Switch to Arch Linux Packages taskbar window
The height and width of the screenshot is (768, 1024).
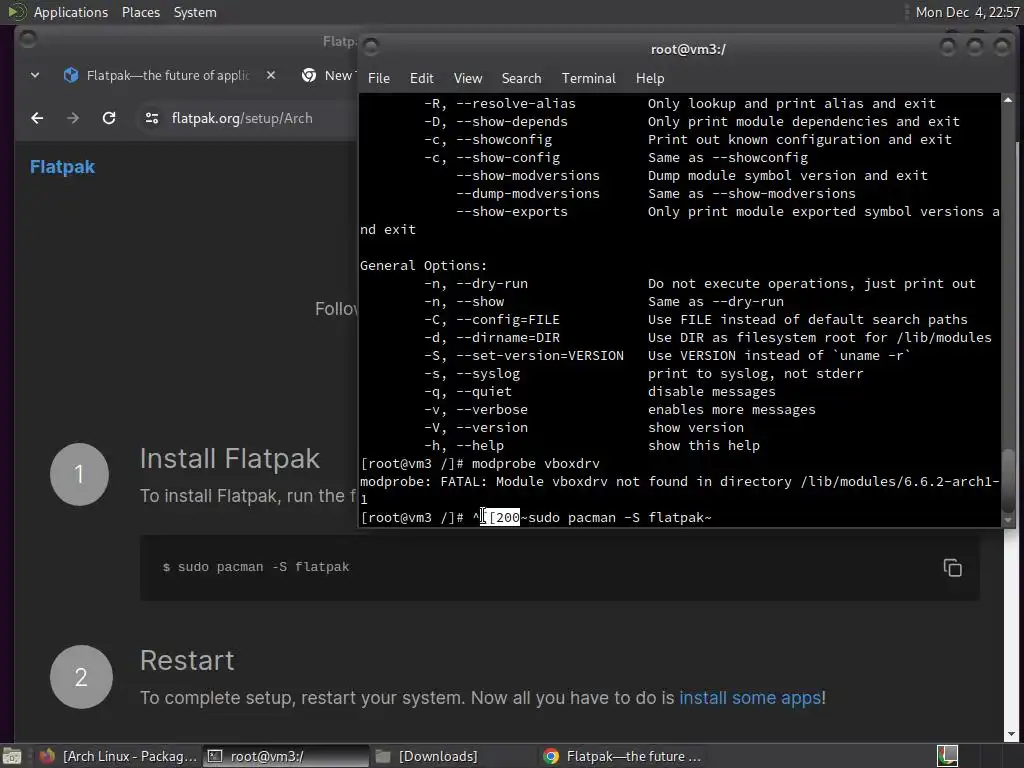118,756
